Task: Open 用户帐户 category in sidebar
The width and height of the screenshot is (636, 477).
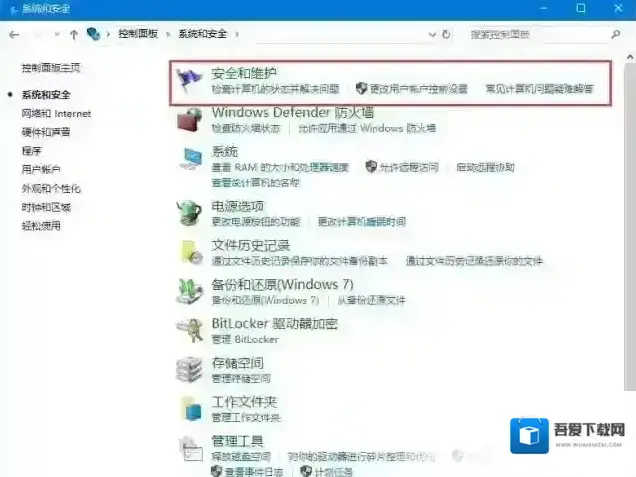Action: (x=41, y=170)
